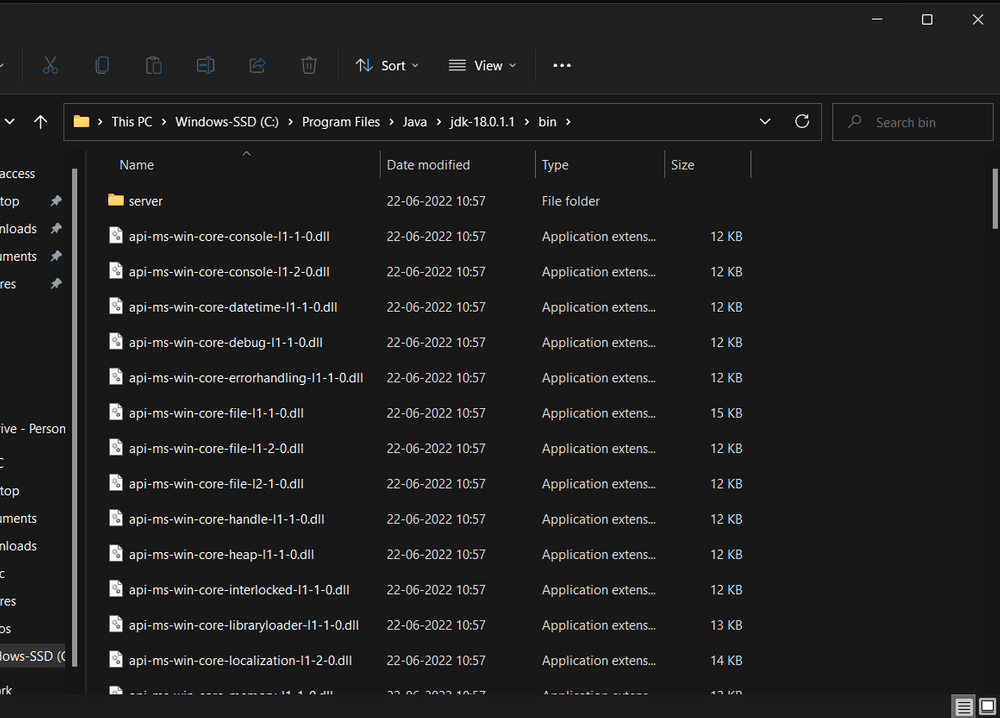This screenshot has width=1000, height=718.
Task: Sort files by Size column header
Action: [683, 165]
